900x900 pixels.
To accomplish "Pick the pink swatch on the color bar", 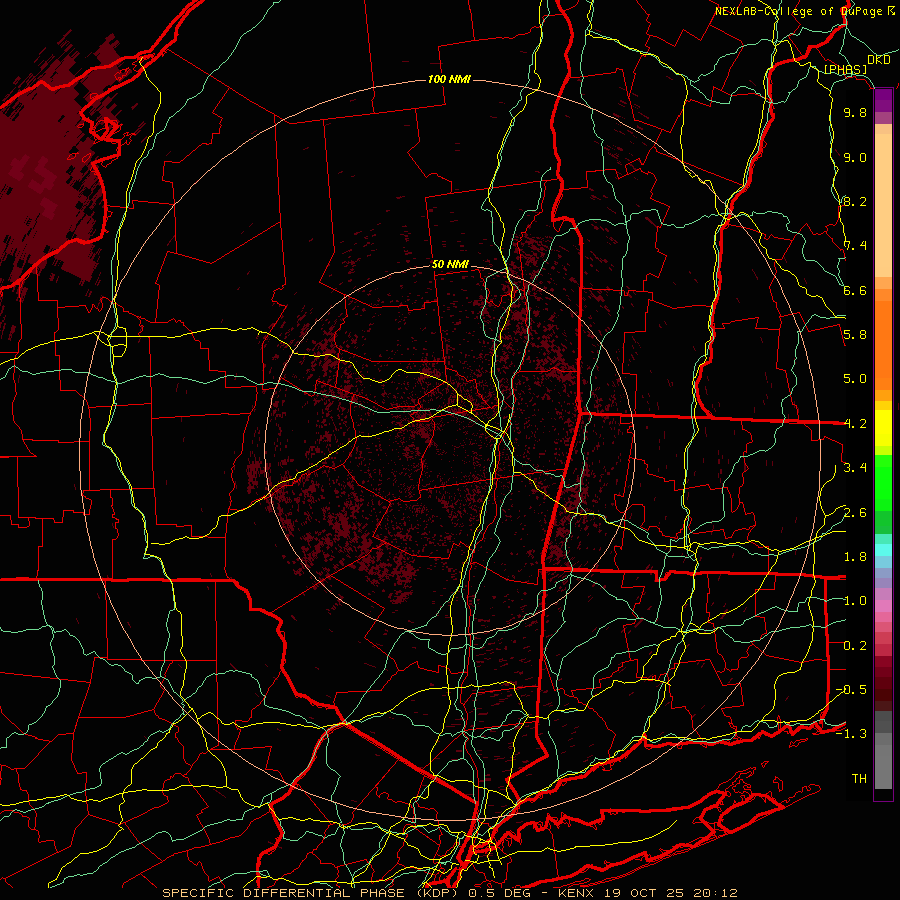I will point(883,606).
